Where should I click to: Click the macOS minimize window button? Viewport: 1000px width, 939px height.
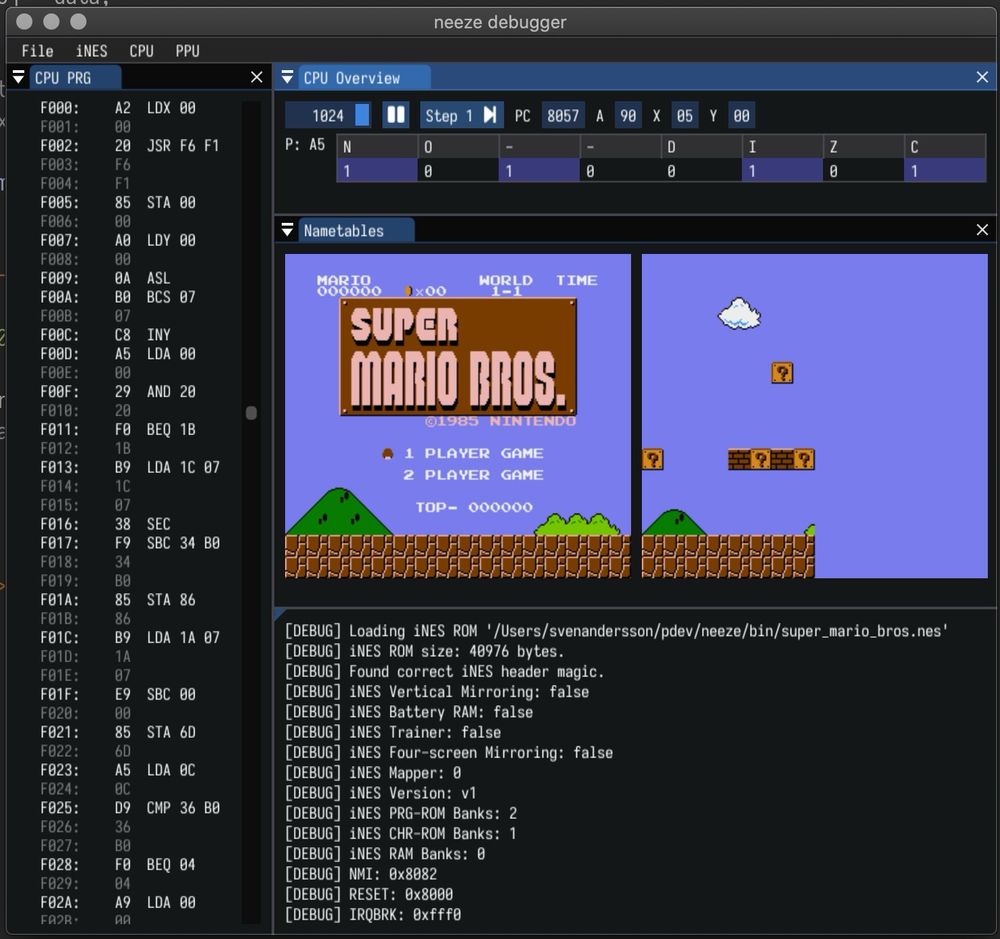point(52,22)
